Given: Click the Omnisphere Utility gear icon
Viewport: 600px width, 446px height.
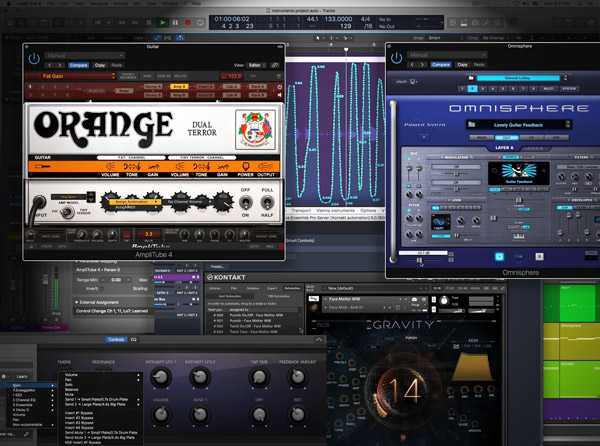Looking at the screenshot, I should pos(412,81).
